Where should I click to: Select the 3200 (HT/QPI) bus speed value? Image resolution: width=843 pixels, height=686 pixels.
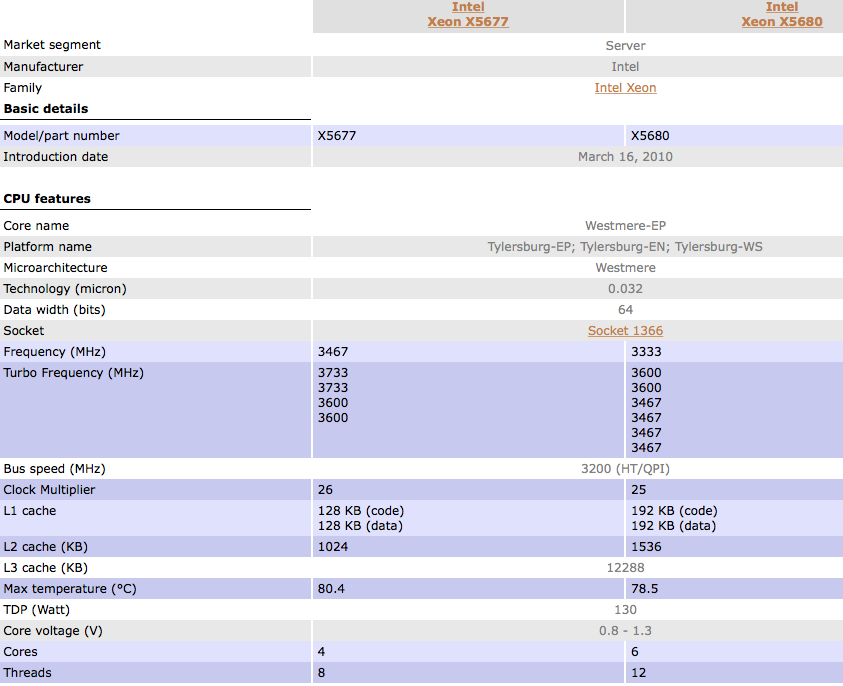click(x=625, y=469)
